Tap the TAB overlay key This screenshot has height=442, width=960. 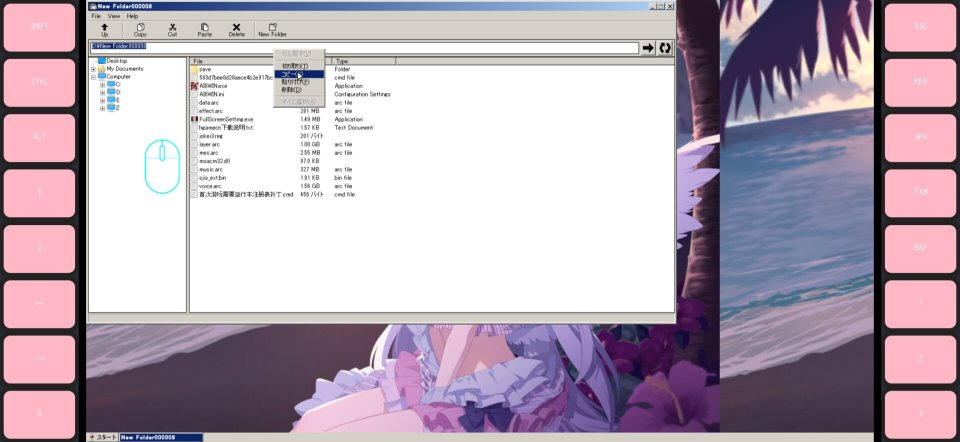920,193
